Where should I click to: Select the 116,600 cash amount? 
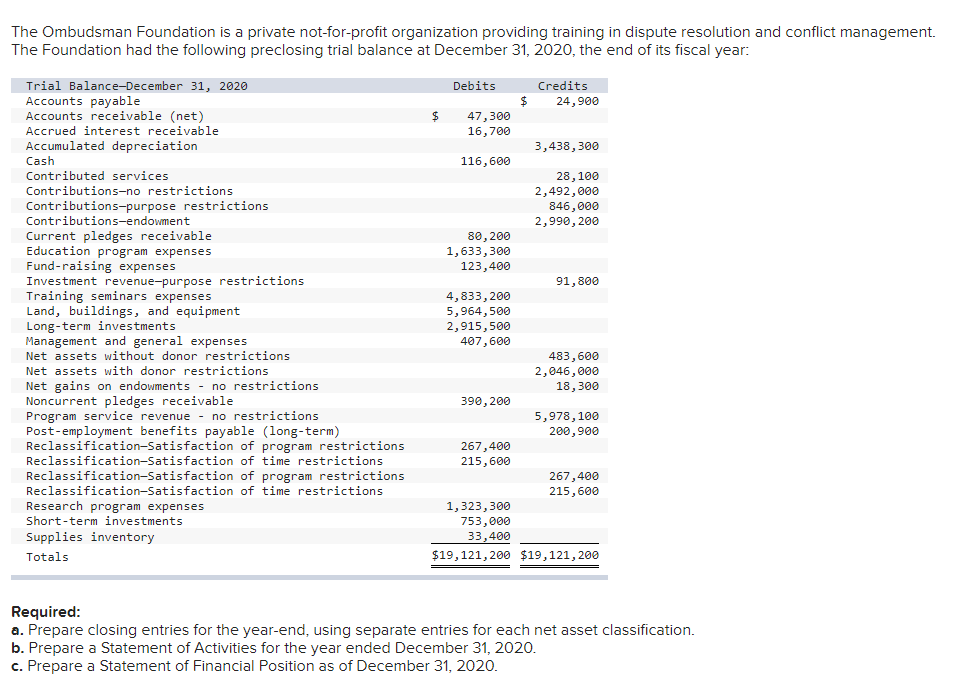486,161
